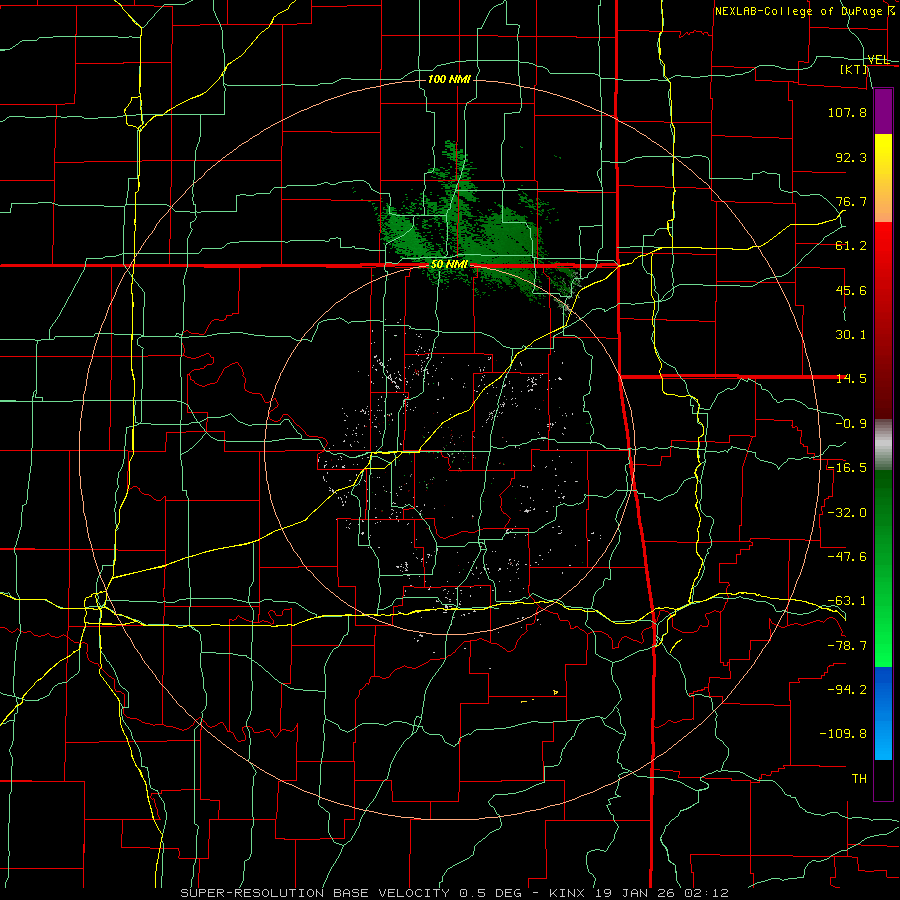Click the -109.8 velocity scale value

click(x=843, y=734)
